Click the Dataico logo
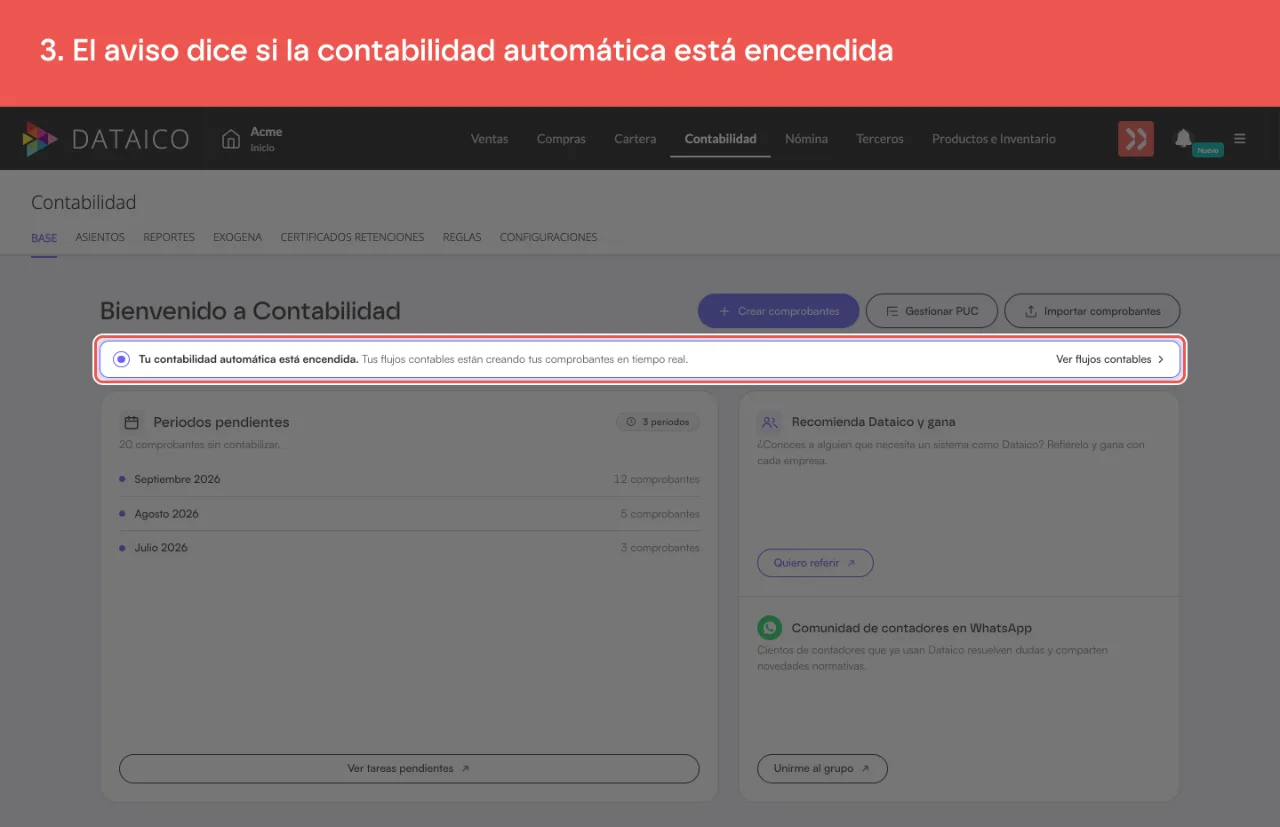Screen dimensions: 1280x827 [x=106, y=139]
